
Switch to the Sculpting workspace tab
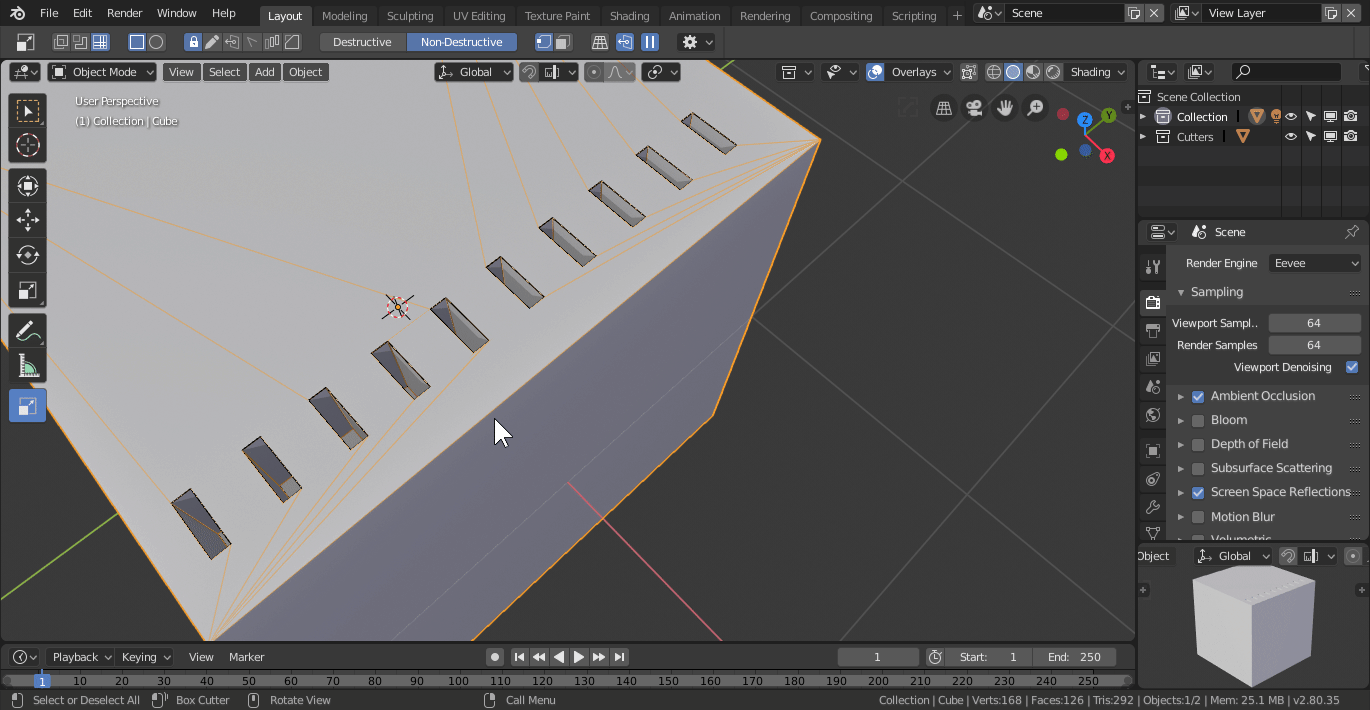[410, 16]
